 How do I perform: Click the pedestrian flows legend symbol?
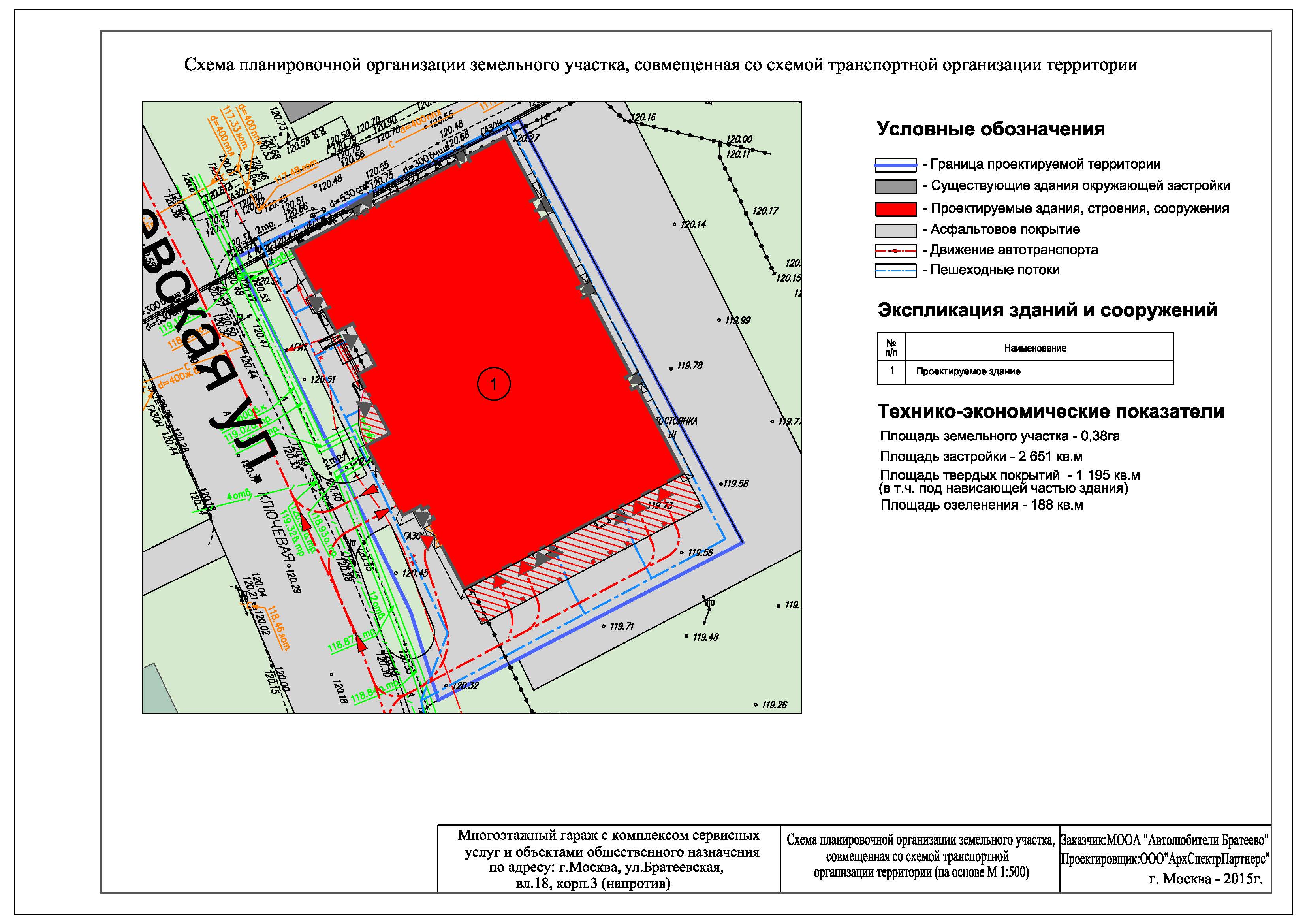(x=895, y=271)
